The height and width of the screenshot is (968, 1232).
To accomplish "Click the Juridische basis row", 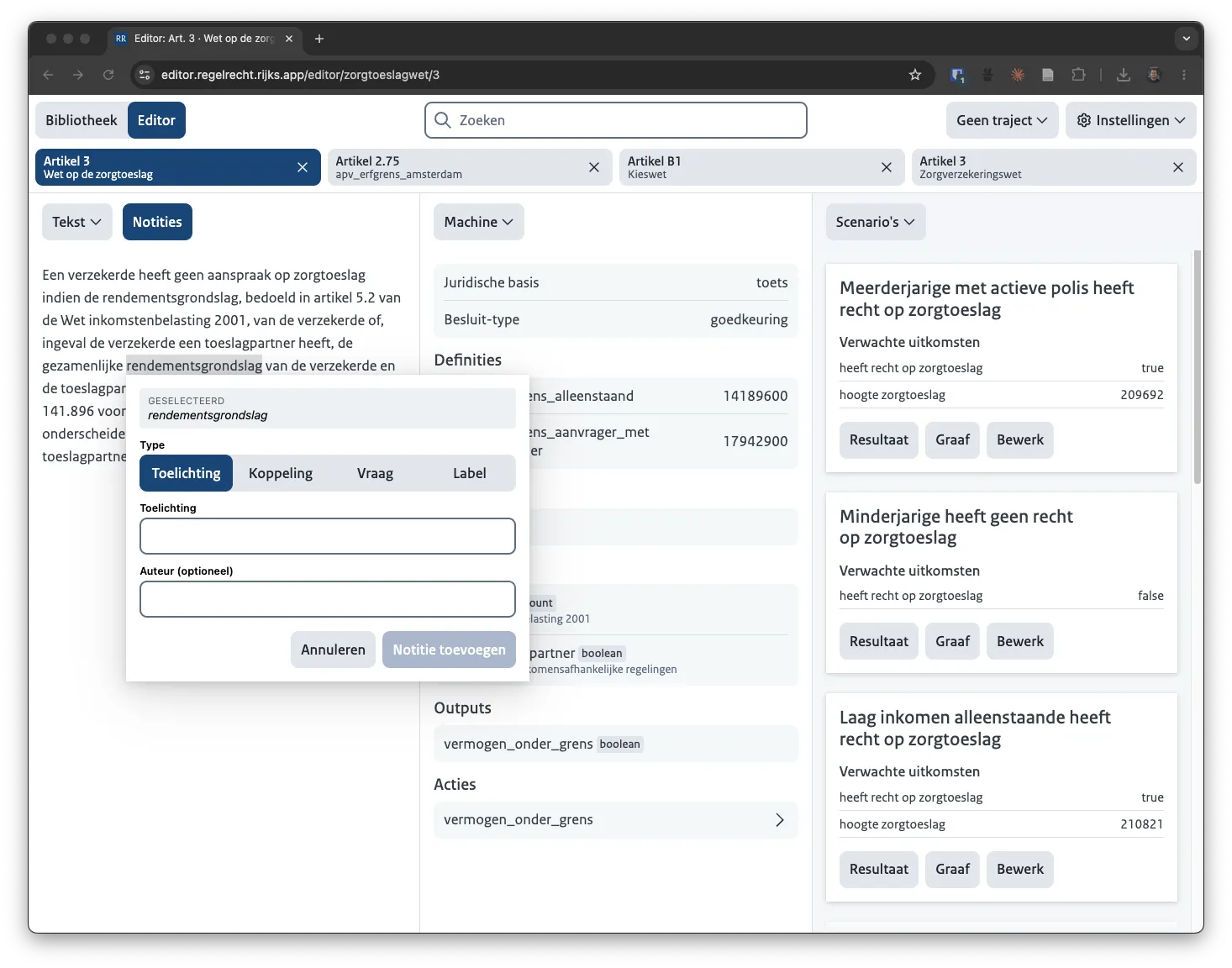I will [x=615, y=282].
